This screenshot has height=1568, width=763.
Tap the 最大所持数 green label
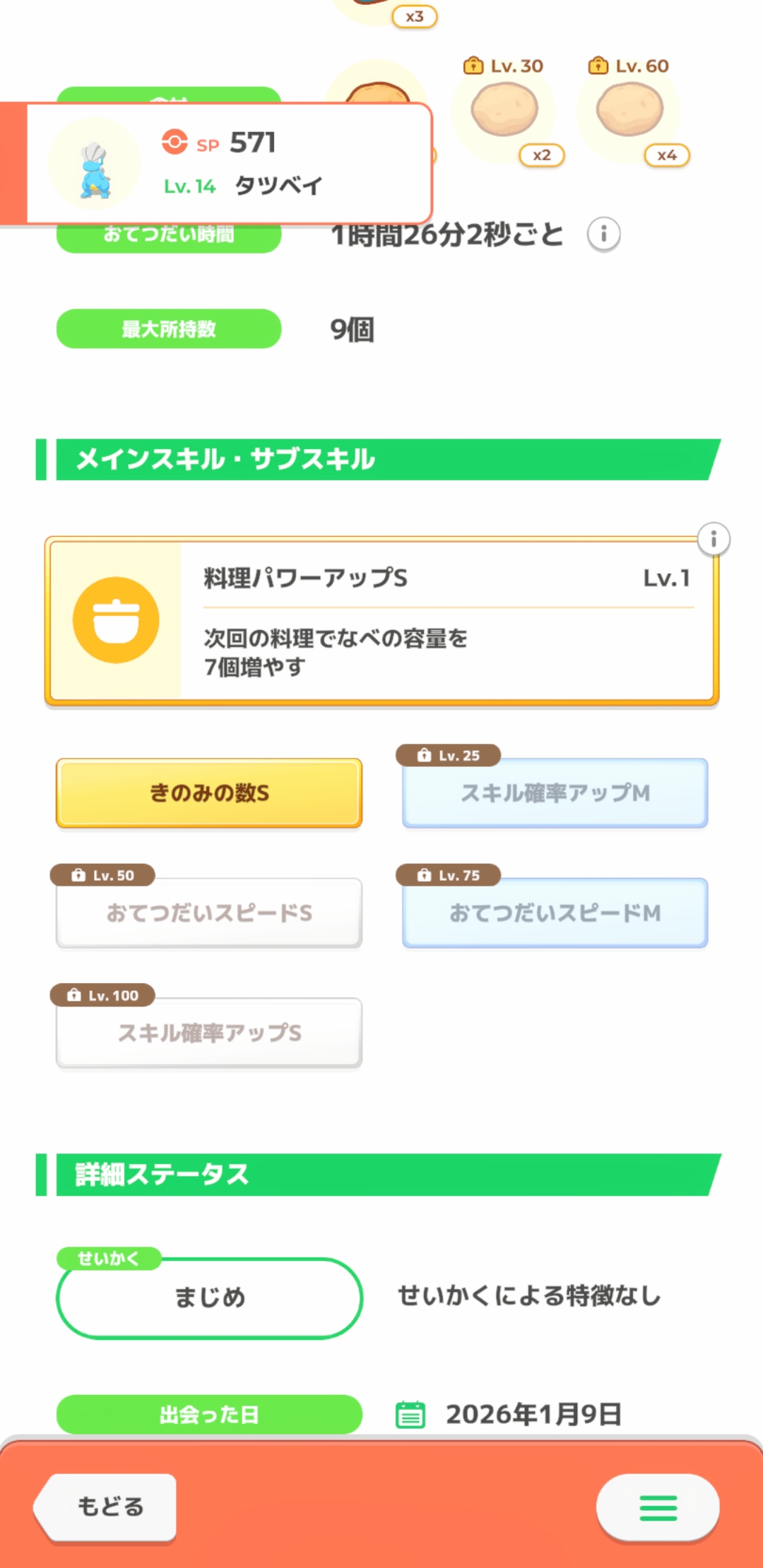[169, 329]
